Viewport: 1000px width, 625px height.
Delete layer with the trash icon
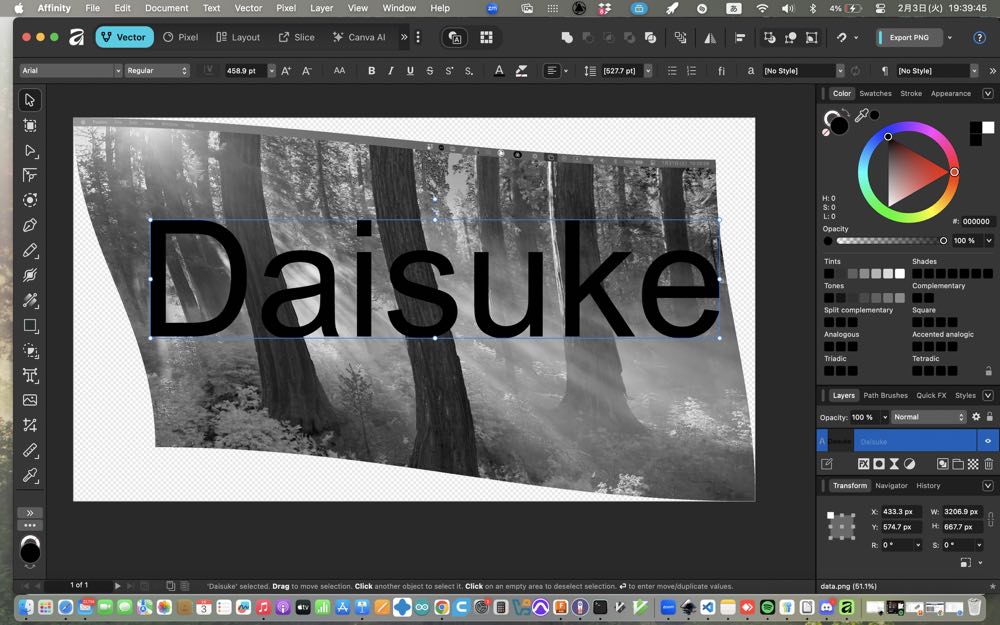tap(989, 464)
